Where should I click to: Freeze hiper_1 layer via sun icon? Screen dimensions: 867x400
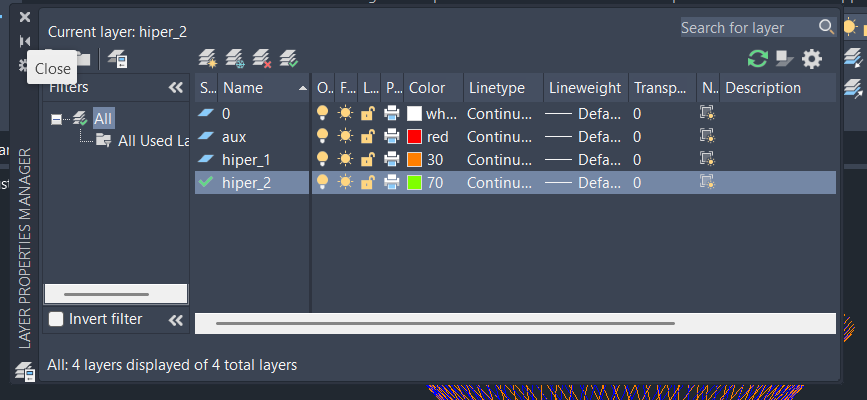coord(346,159)
